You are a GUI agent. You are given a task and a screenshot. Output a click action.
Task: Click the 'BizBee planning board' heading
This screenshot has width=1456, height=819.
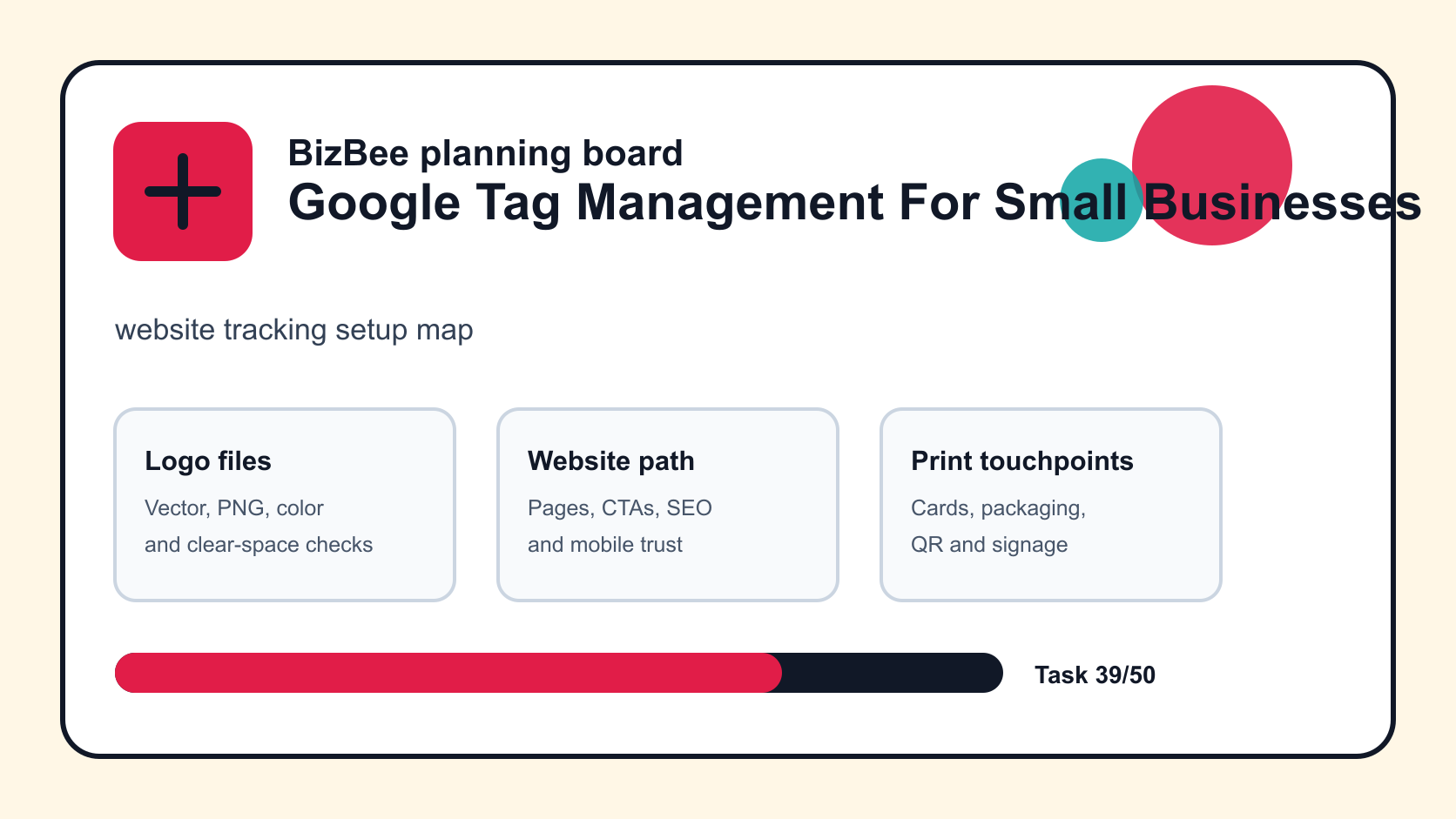click(x=485, y=153)
